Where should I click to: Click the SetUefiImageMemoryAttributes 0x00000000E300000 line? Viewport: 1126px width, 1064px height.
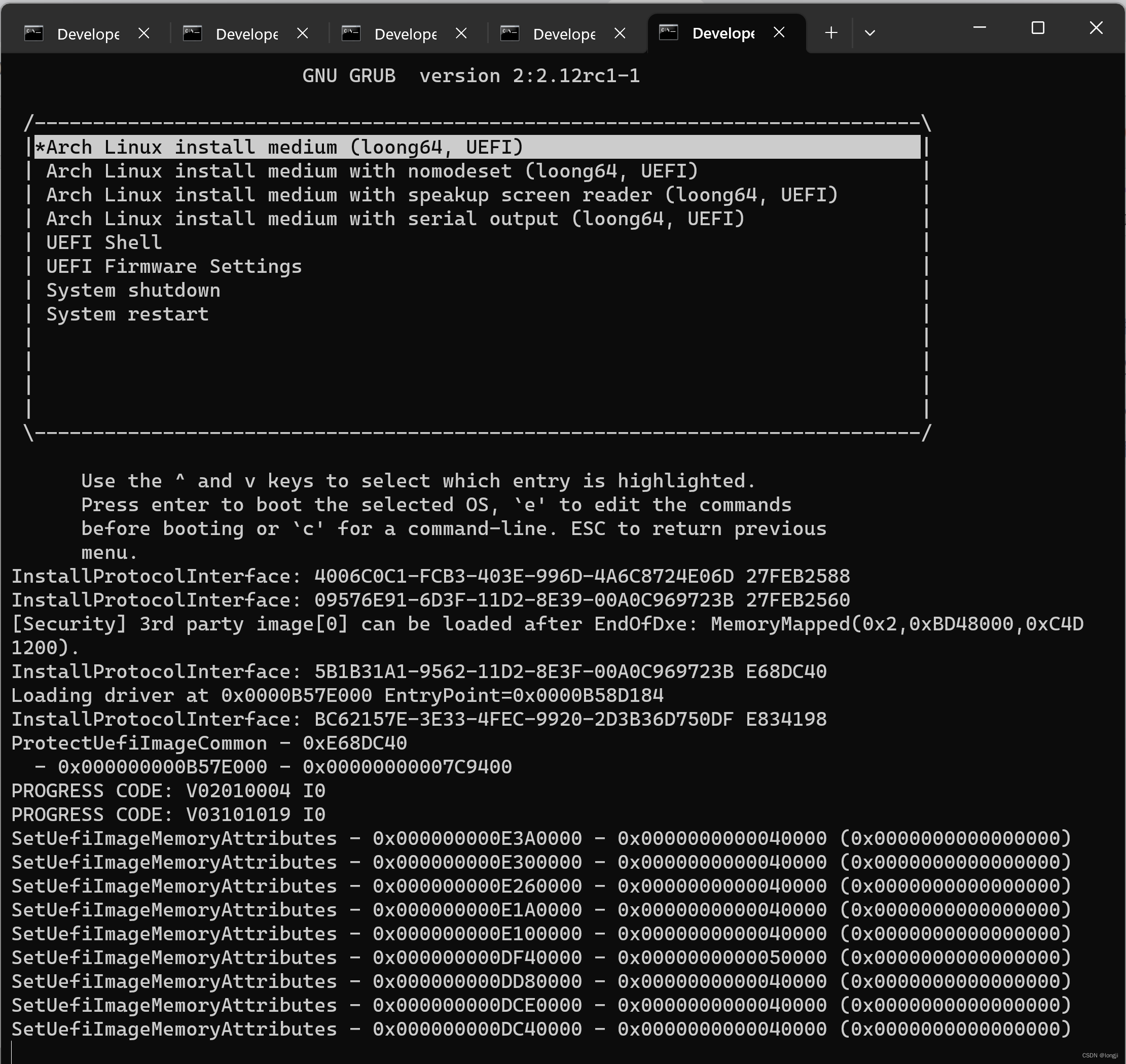(x=541, y=862)
